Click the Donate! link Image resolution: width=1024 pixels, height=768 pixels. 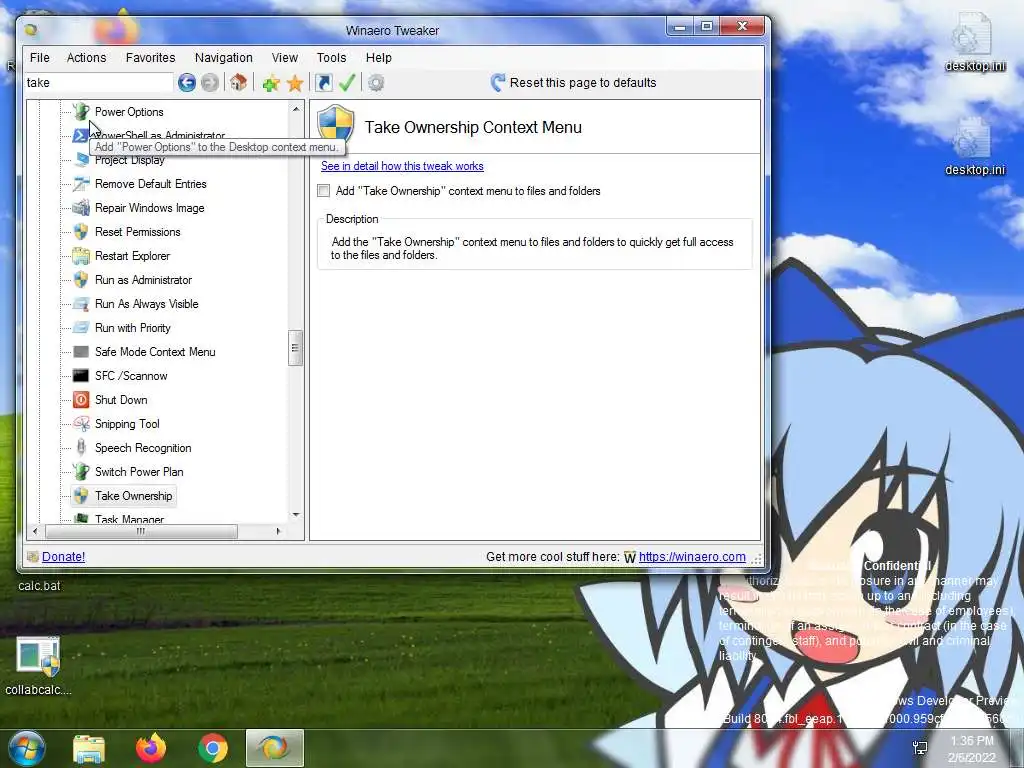(x=63, y=556)
